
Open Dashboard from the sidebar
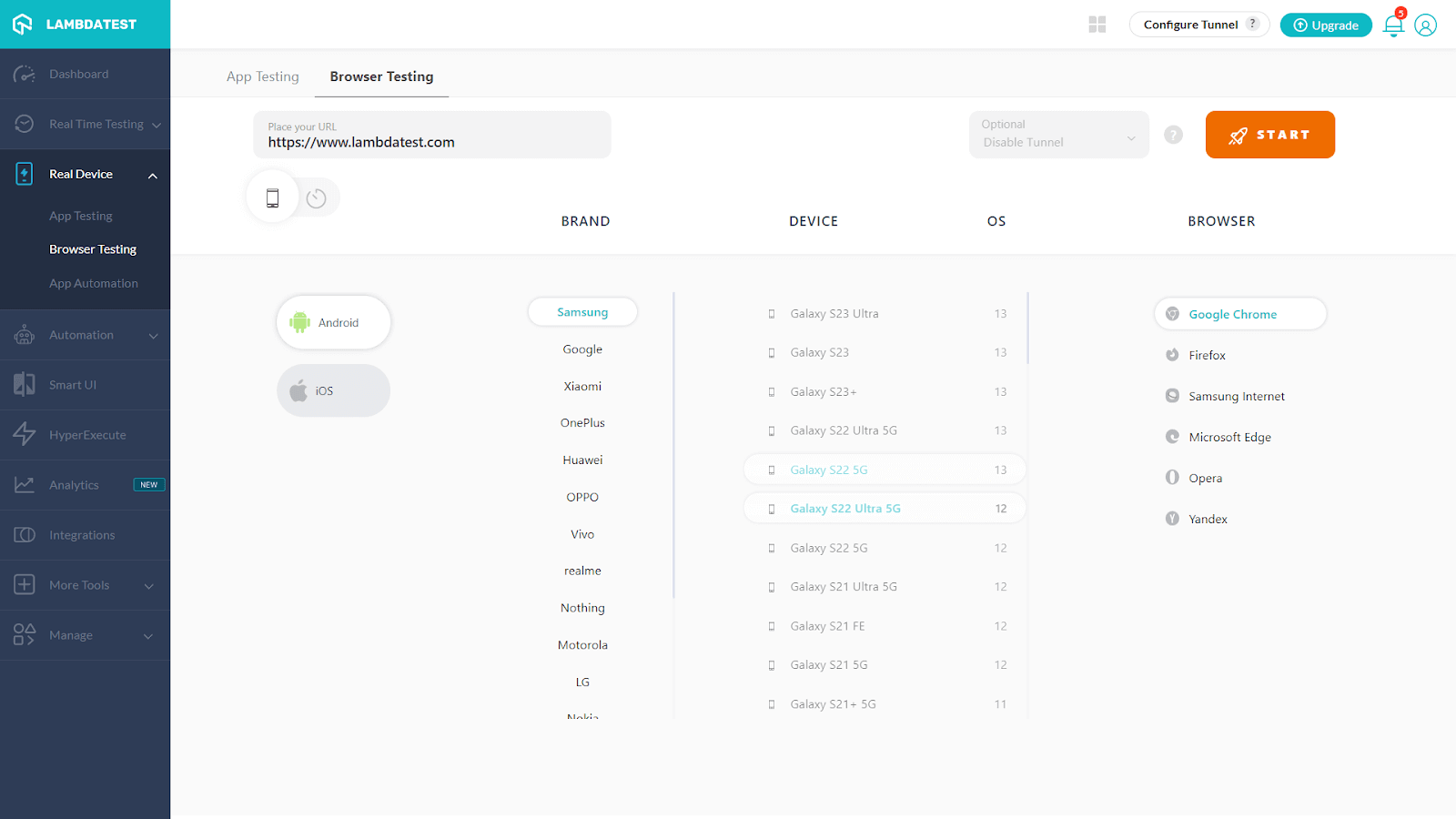79,74
